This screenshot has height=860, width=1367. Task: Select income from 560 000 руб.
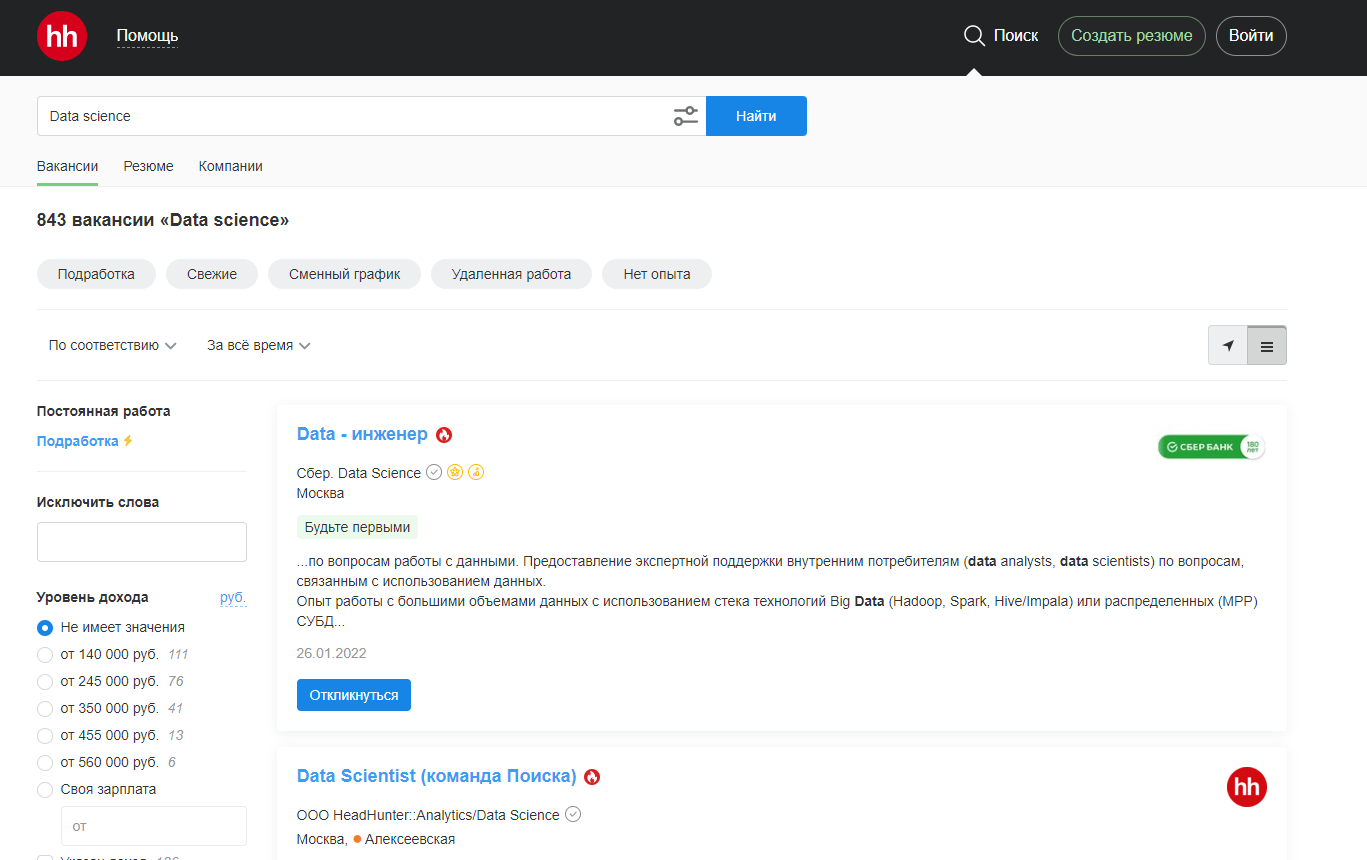pyautogui.click(x=45, y=763)
